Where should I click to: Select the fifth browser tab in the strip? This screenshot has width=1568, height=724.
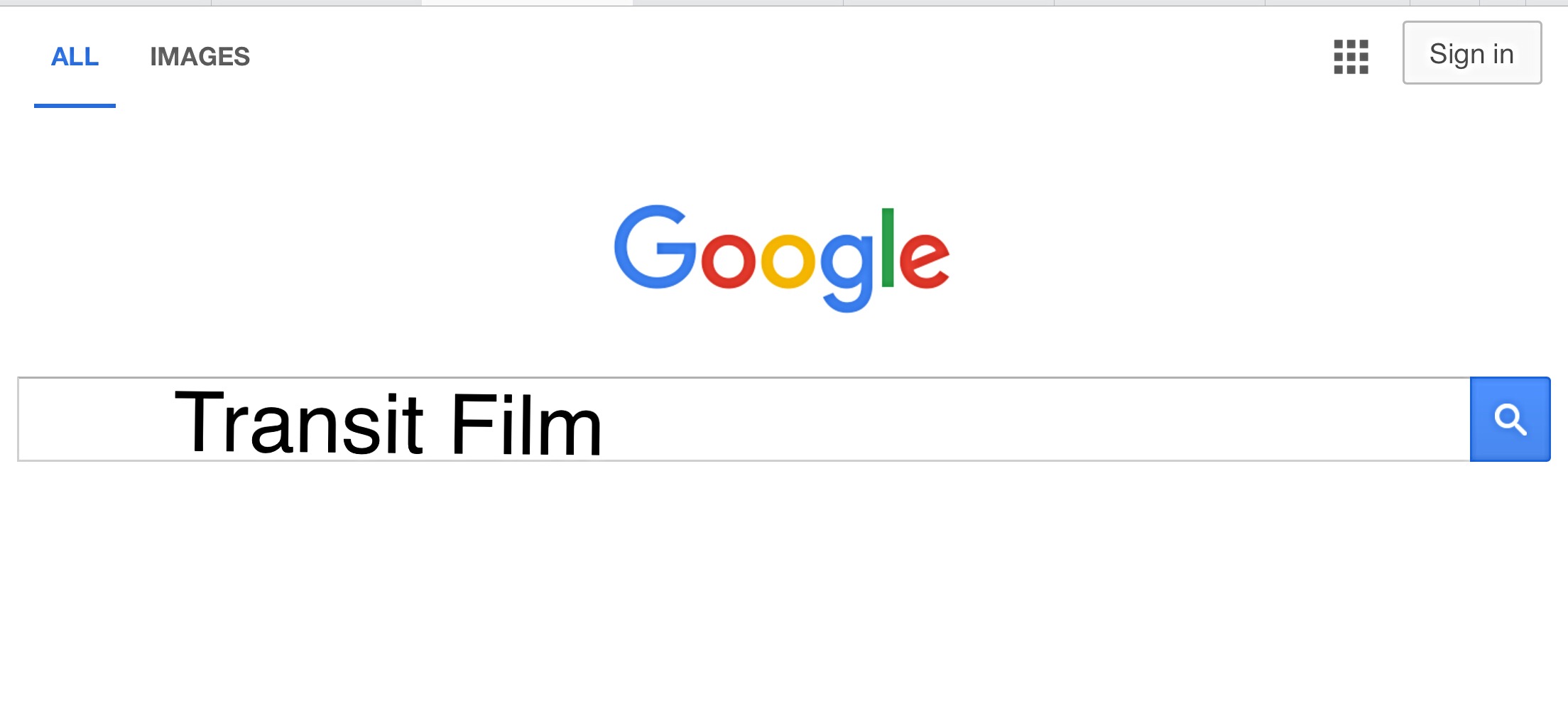click(949, 3)
